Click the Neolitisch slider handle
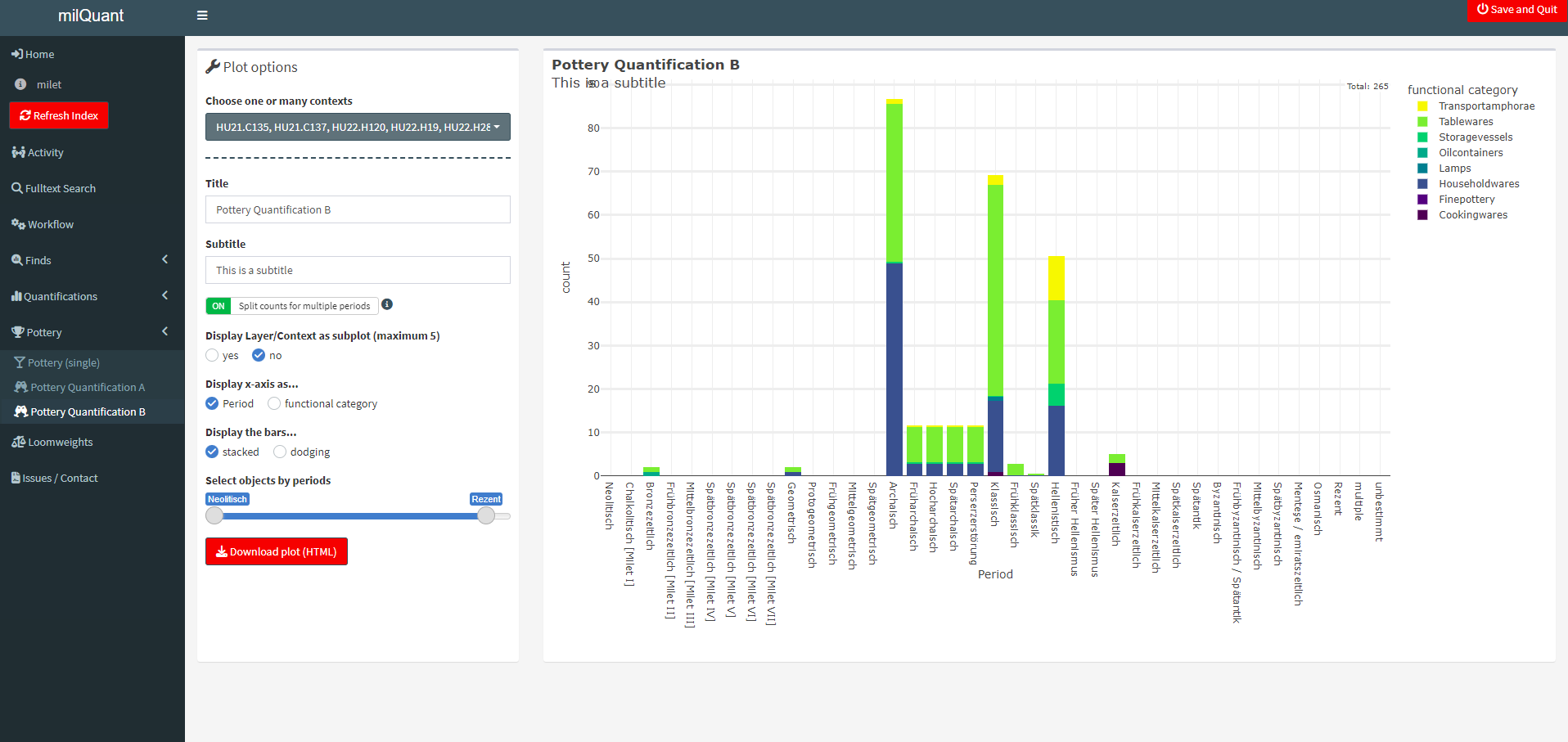This screenshot has width=1568, height=742. 214,515
